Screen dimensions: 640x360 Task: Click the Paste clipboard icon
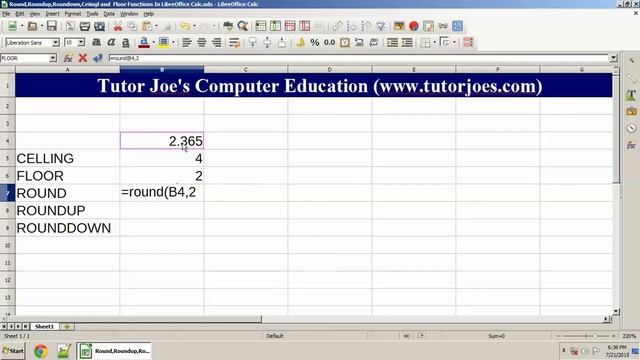147,26
